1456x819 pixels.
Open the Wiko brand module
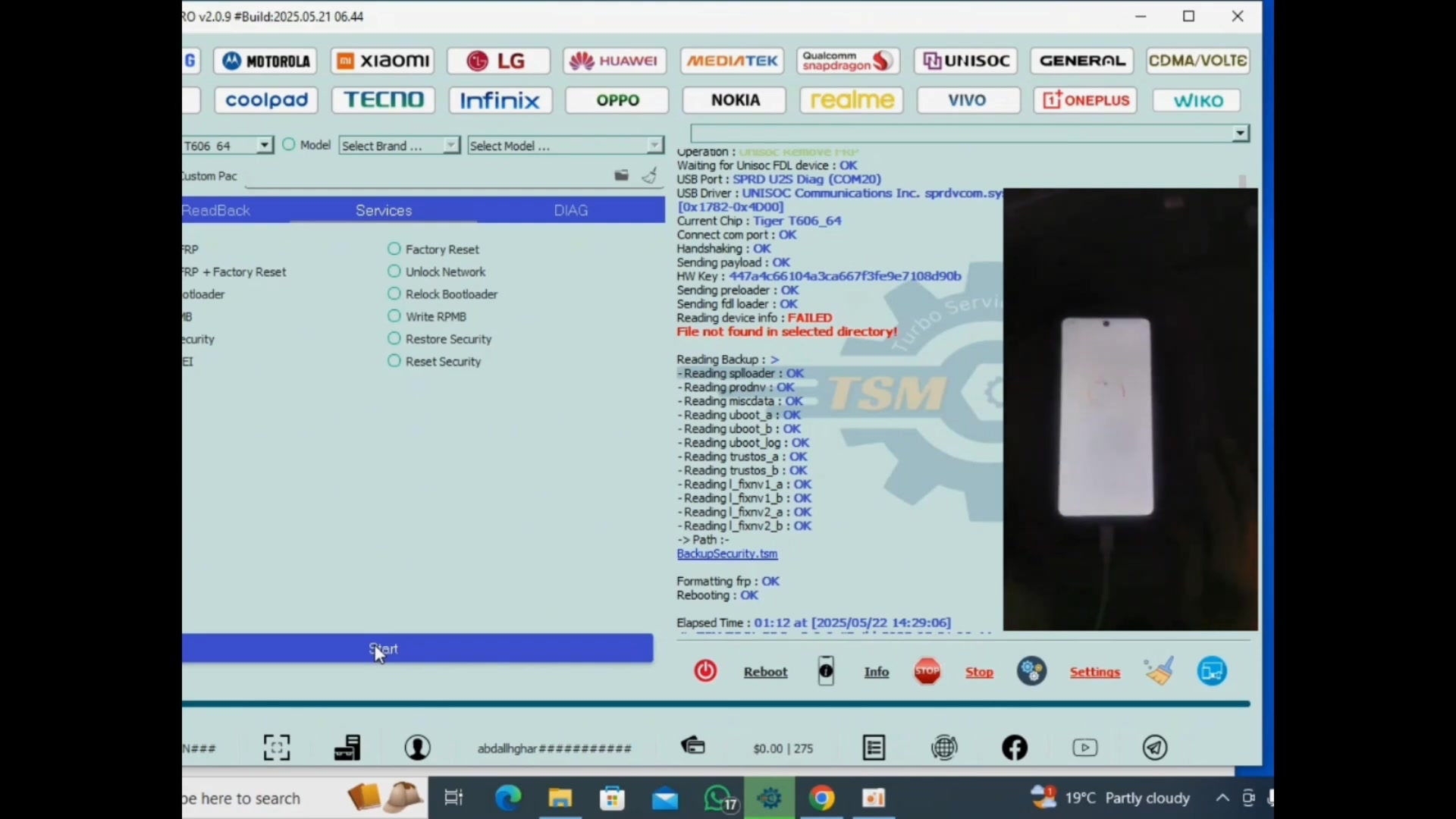point(1197,100)
